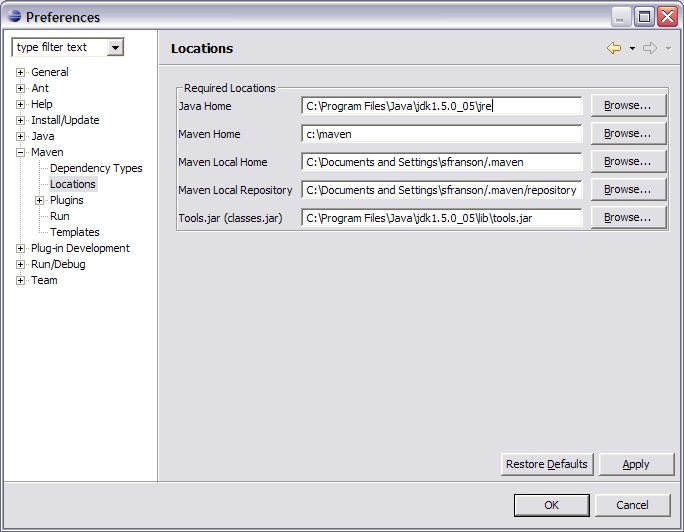This screenshot has height=532, width=684.
Task: Click the Maven Local Home field
Action: 441,162
